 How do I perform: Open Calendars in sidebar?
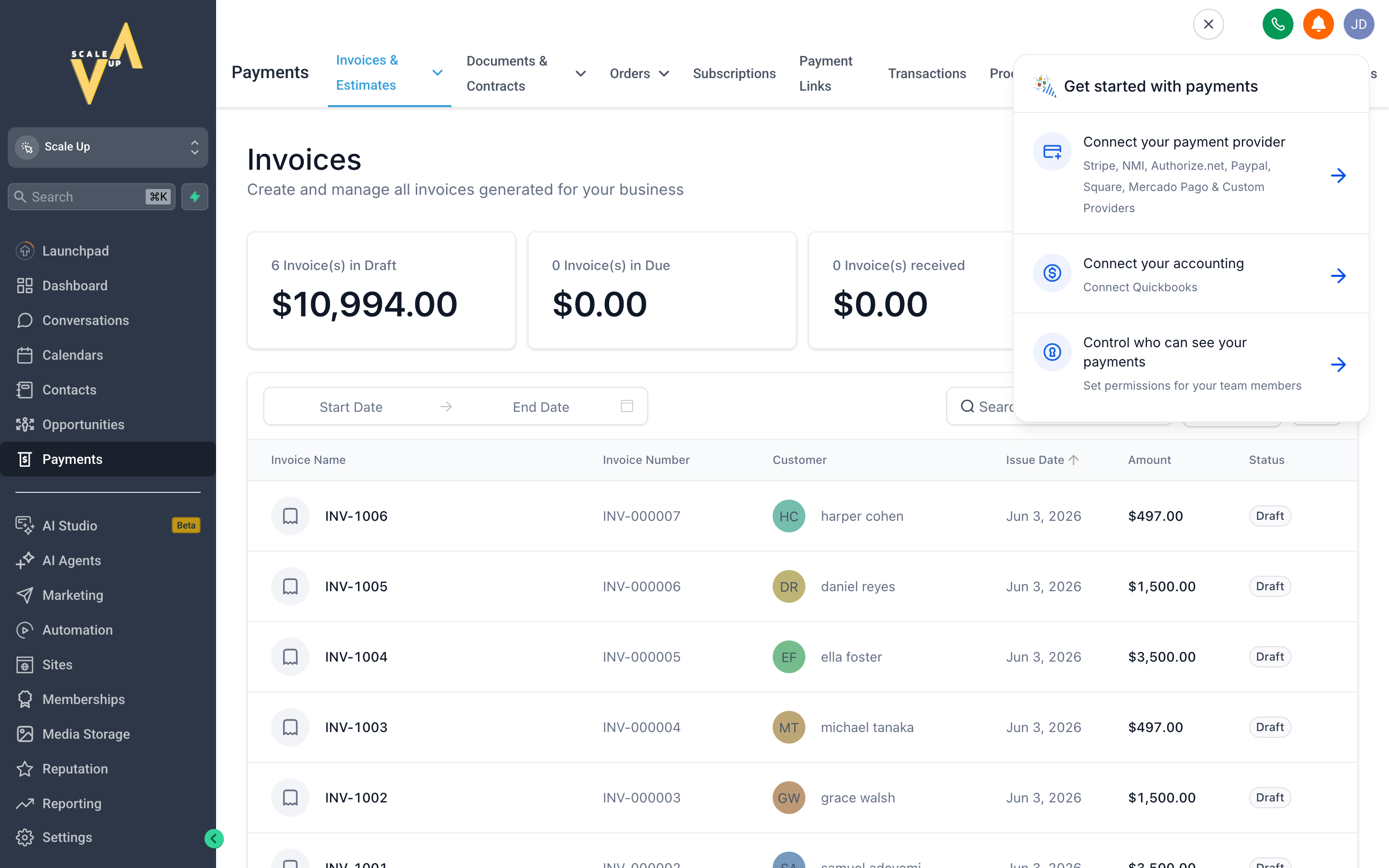(x=108, y=355)
